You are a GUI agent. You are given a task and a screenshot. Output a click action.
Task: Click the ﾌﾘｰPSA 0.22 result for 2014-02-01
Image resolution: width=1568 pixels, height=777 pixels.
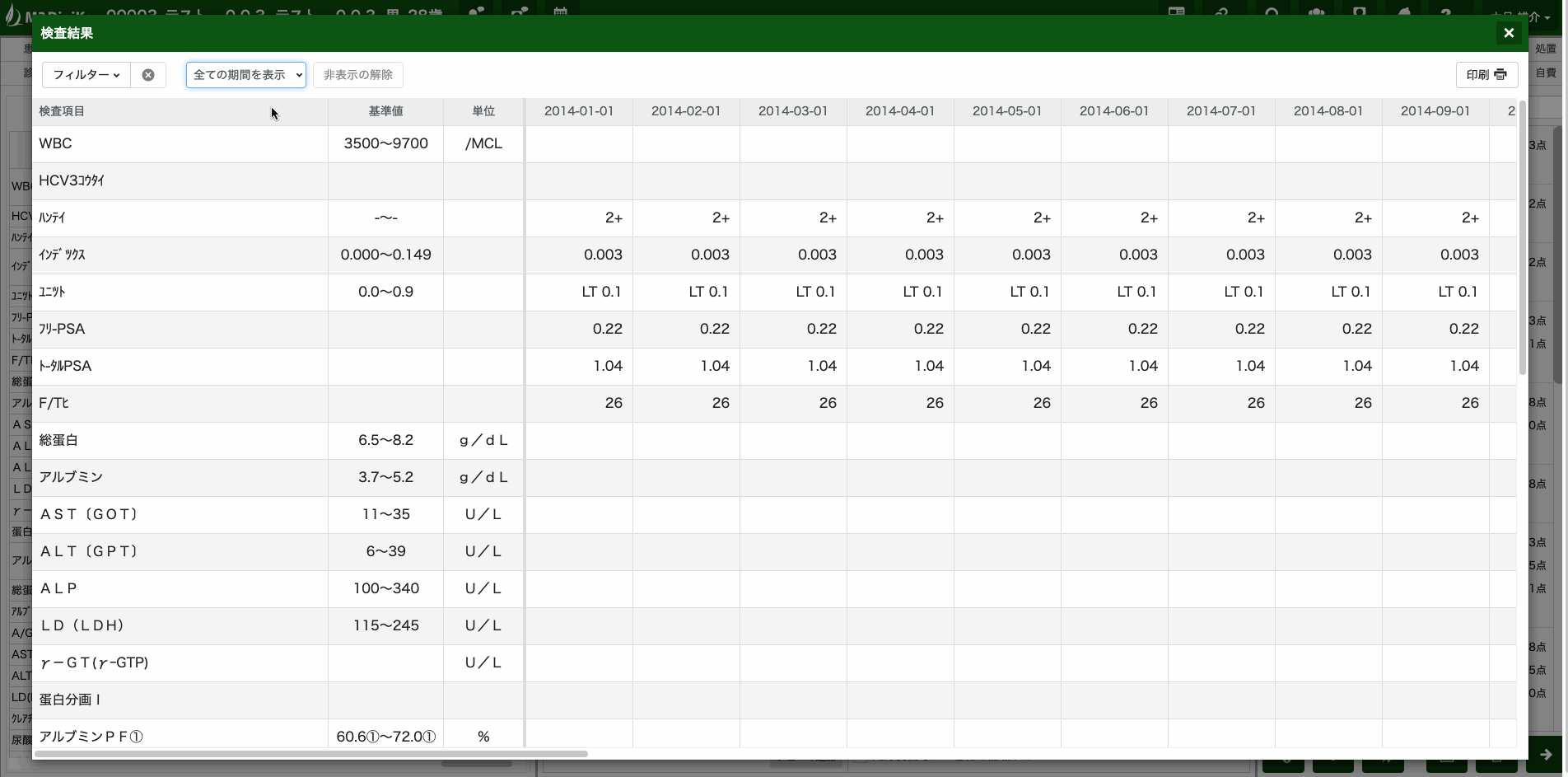coord(714,329)
